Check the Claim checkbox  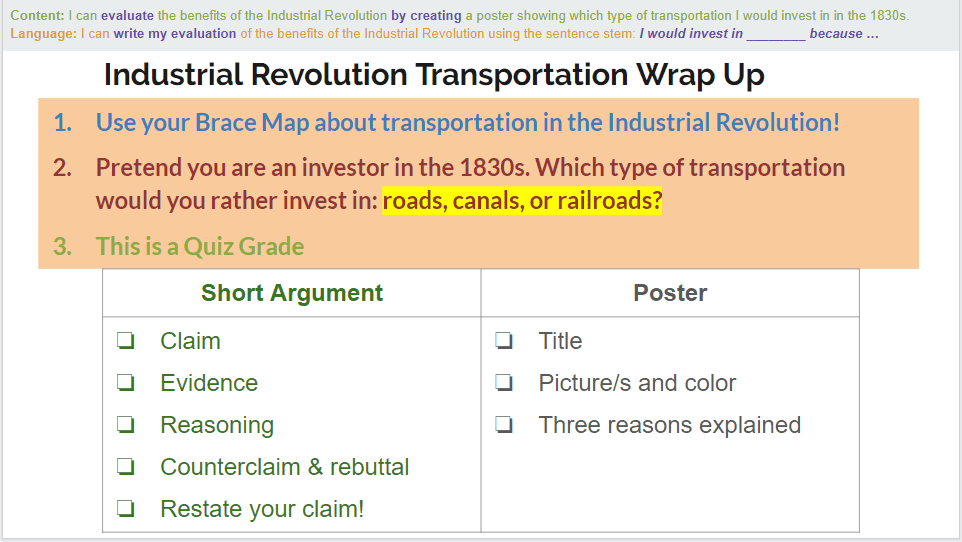coord(126,341)
